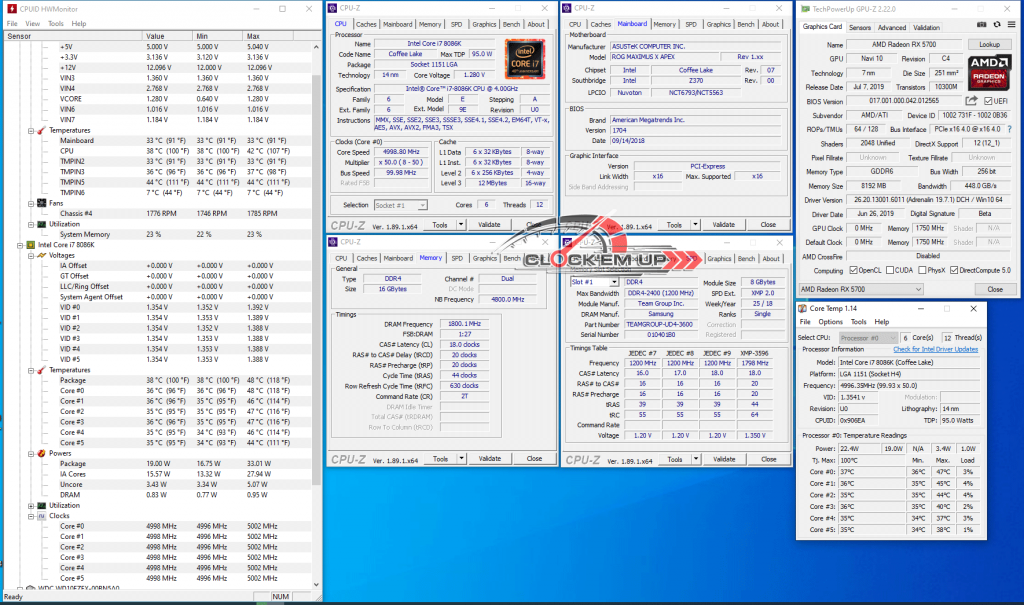Switch to the Sensors tab in GPU-Z
This screenshot has height=605, width=1024.
(x=860, y=28)
